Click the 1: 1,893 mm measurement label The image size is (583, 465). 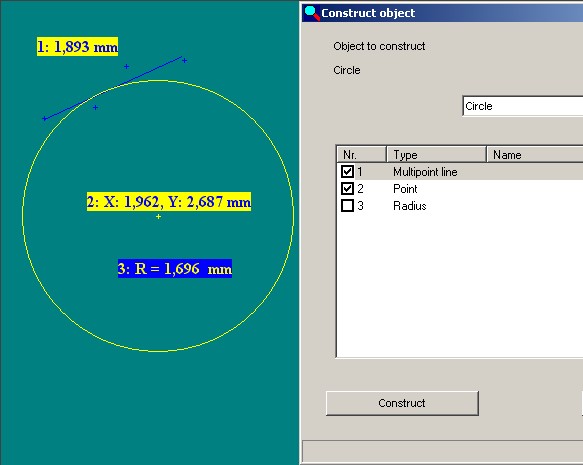(77, 47)
